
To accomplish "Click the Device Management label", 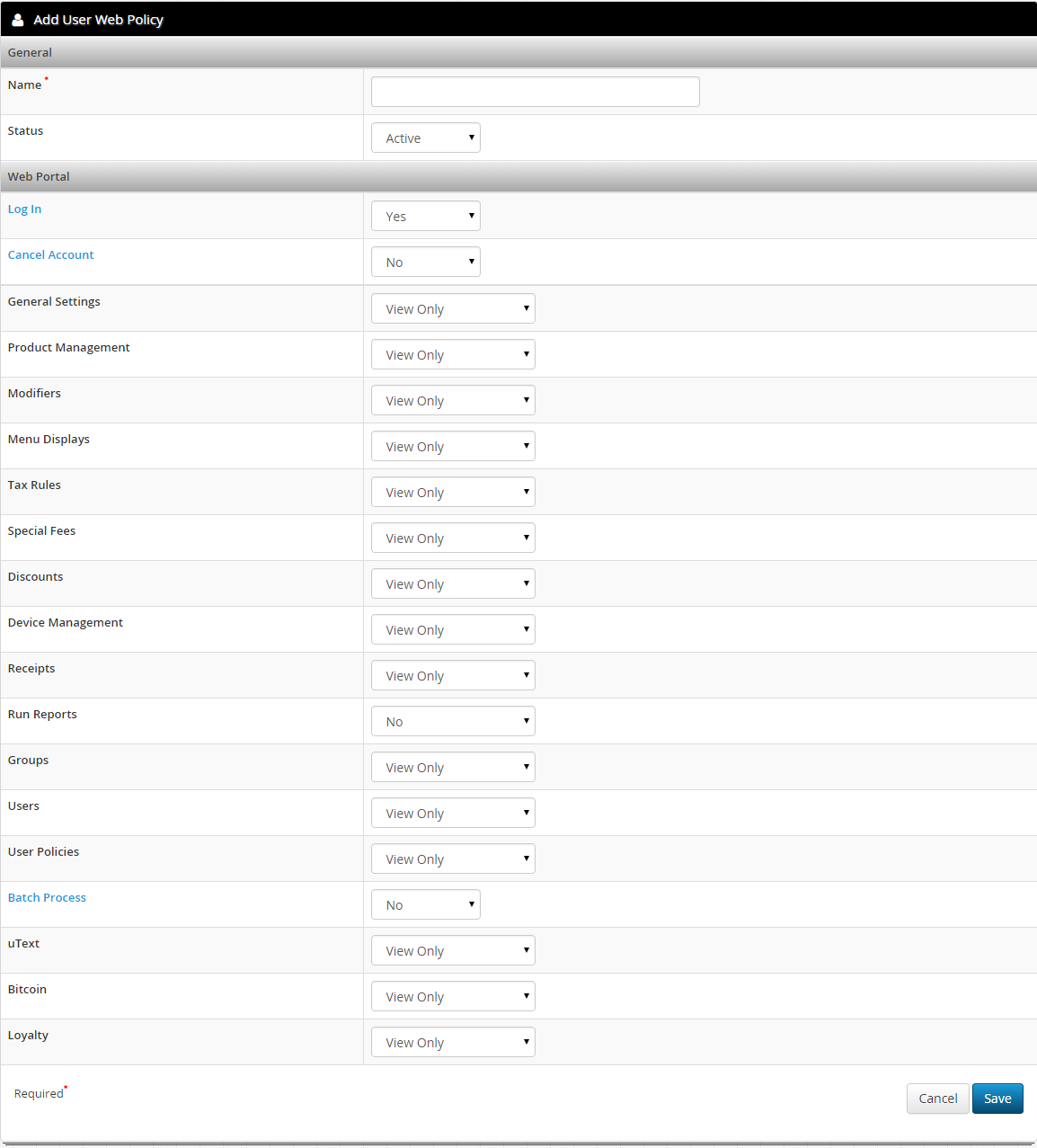I will [x=66, y=623].
